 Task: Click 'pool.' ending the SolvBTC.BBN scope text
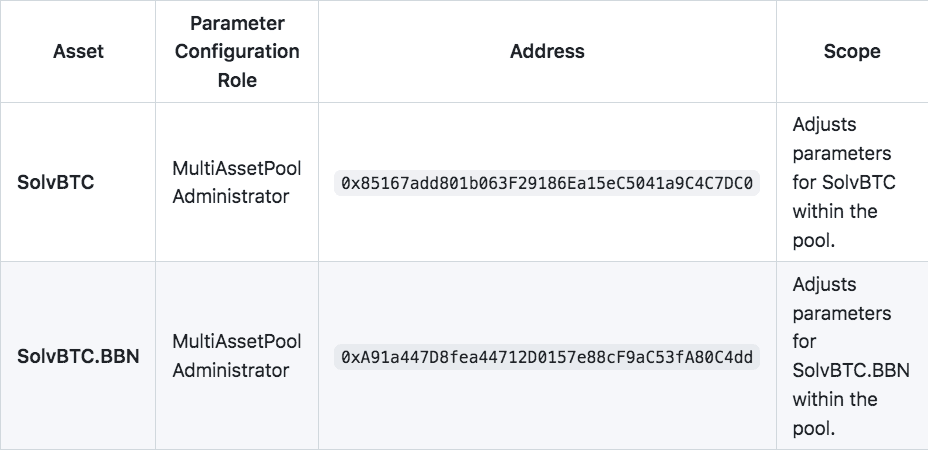pos(813,429)
